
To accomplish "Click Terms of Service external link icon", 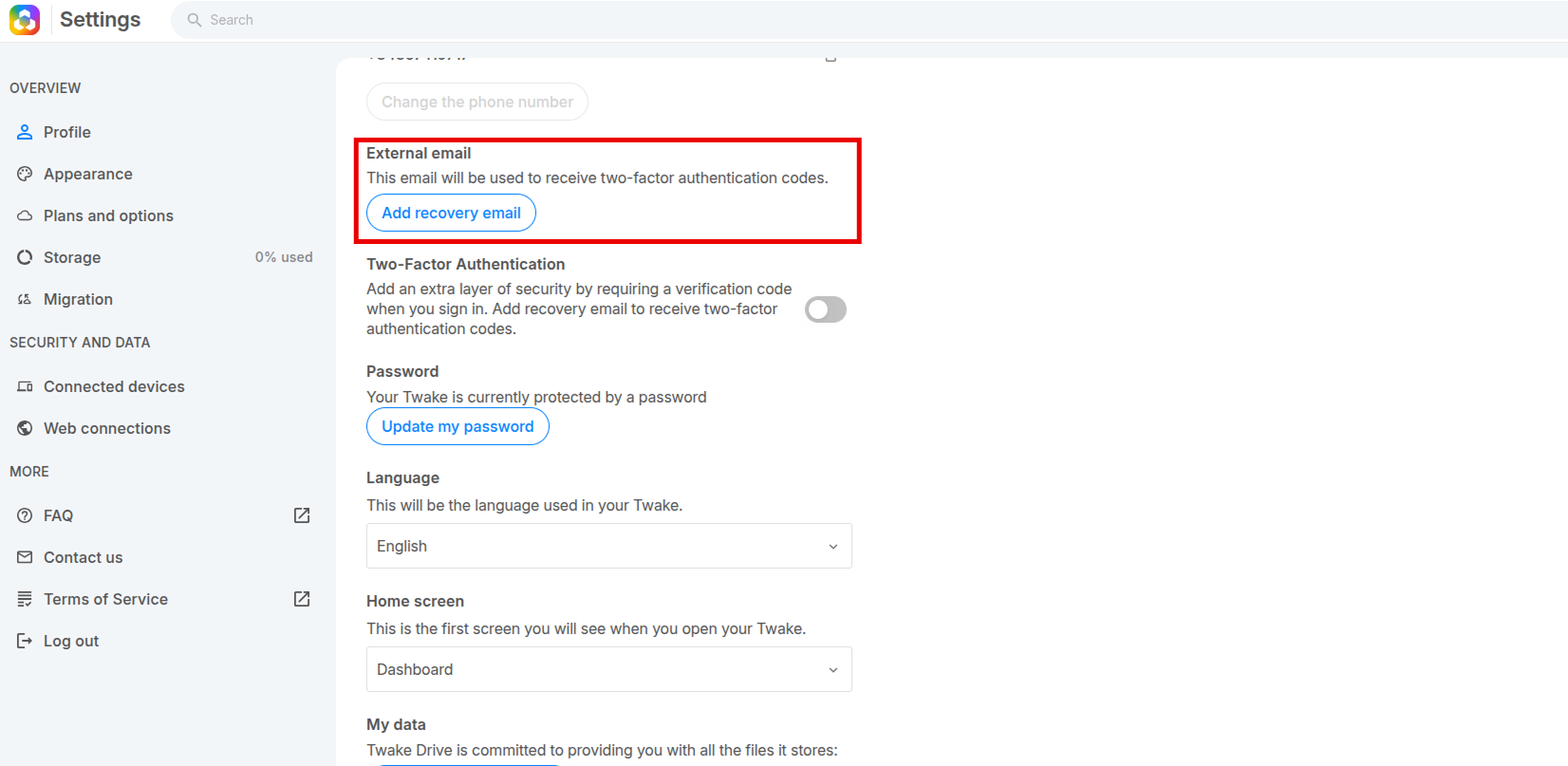I will point(302,599).
